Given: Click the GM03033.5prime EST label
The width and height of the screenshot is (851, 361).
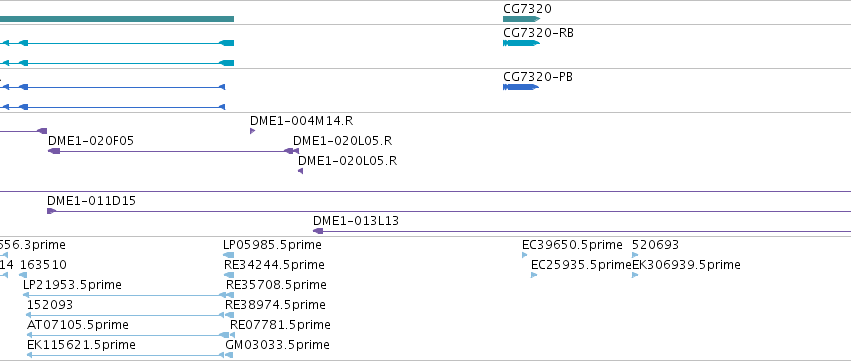Looking at the screenshot, I should [x=277, y=345].
